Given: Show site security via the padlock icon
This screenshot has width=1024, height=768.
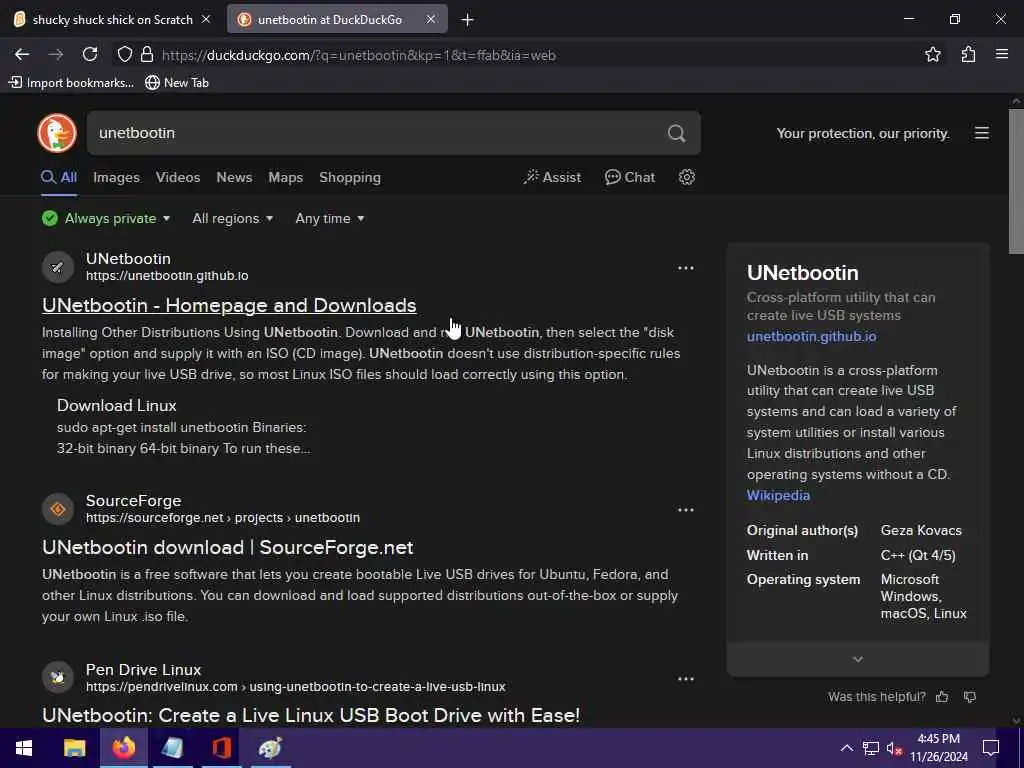Looking at the screenshot, I should 147,55.
